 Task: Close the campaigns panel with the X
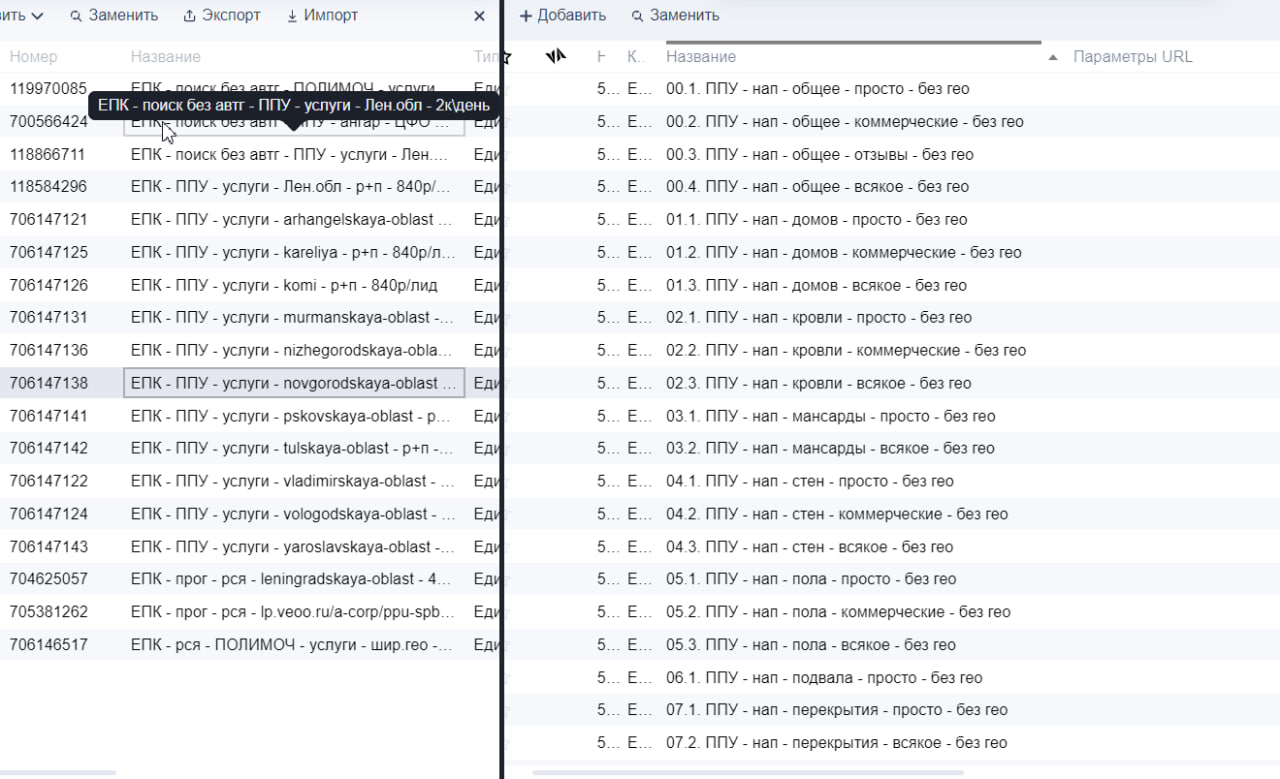pos(479,16)
